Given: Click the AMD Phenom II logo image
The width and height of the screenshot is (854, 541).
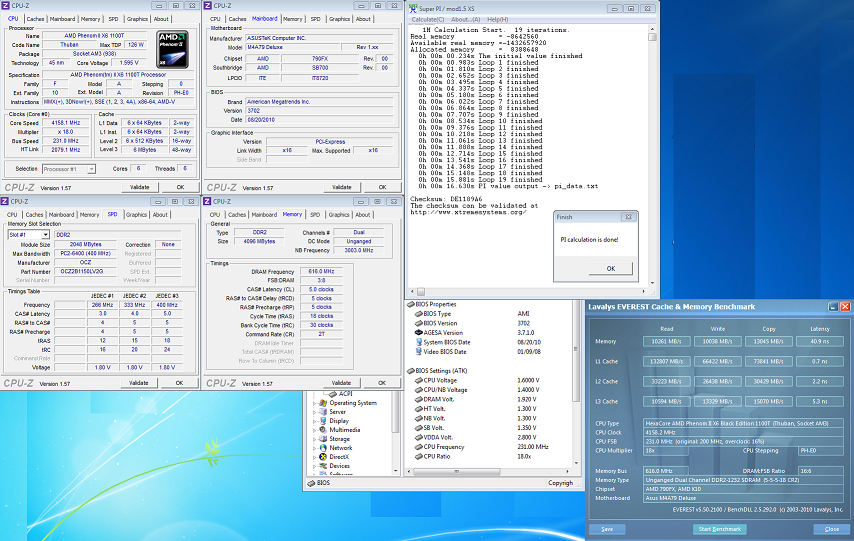Looking at the screenshot, I should (x=173, y=49).
